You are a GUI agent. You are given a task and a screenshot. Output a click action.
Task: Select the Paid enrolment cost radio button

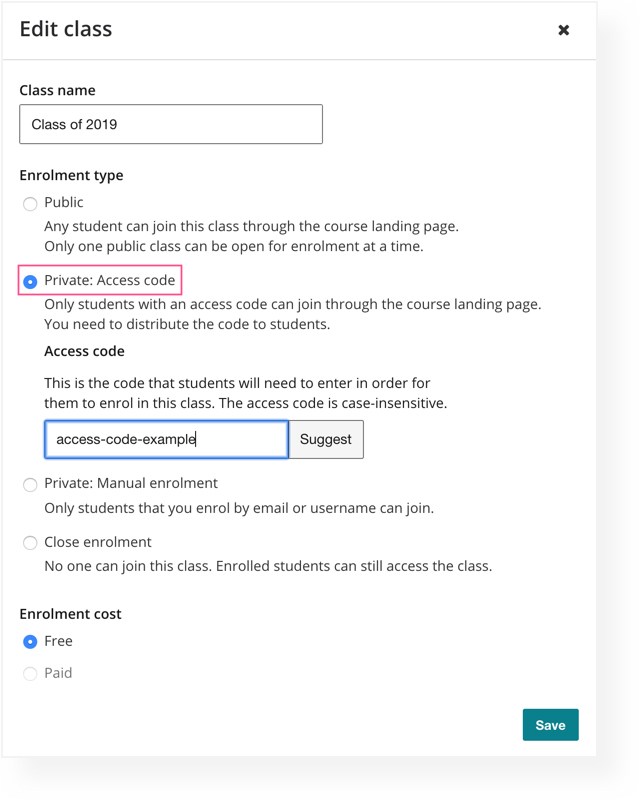30,674
